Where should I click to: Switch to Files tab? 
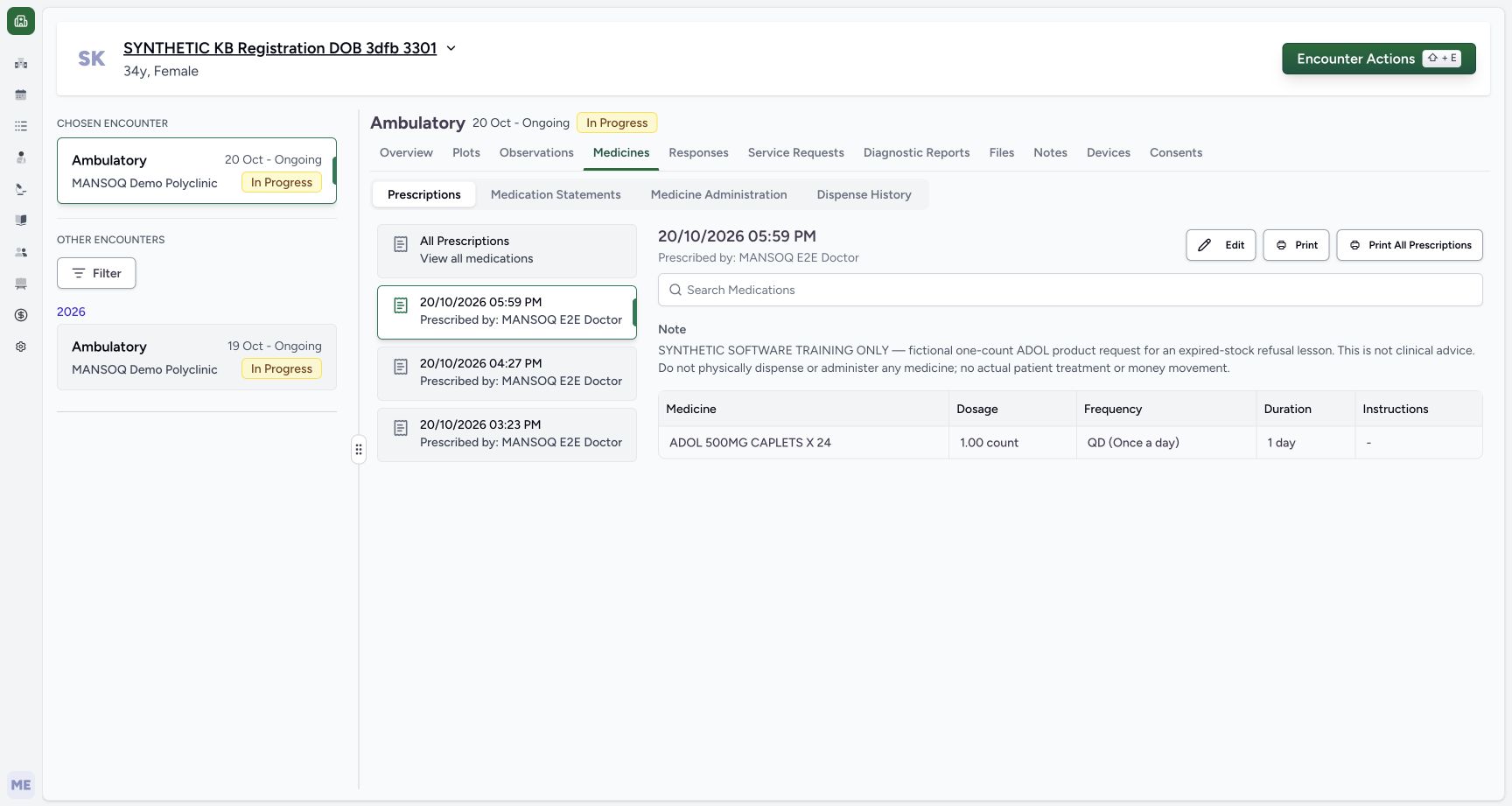coord(1002,152)
